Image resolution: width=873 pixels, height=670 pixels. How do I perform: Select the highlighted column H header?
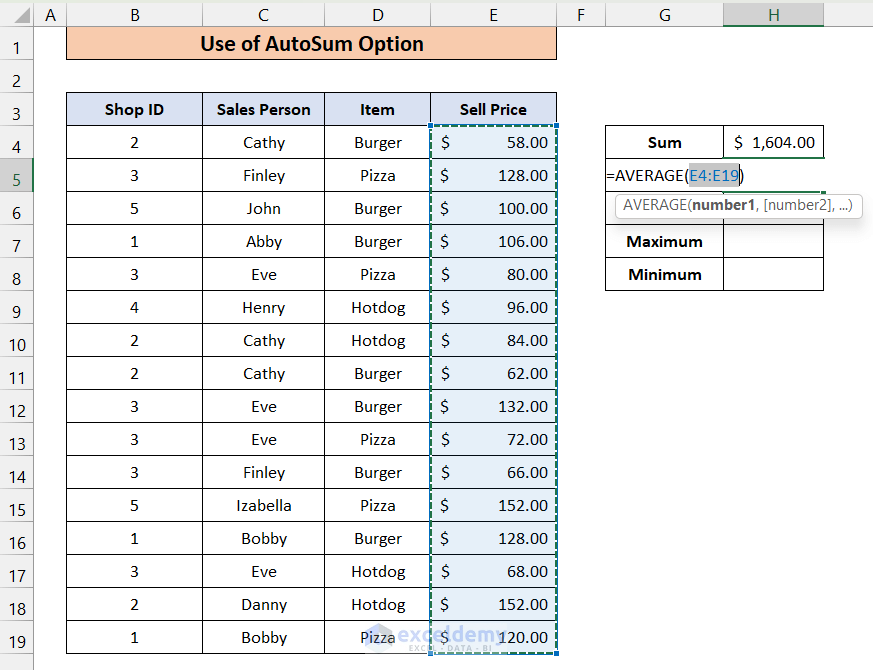[x=773, y=14]
